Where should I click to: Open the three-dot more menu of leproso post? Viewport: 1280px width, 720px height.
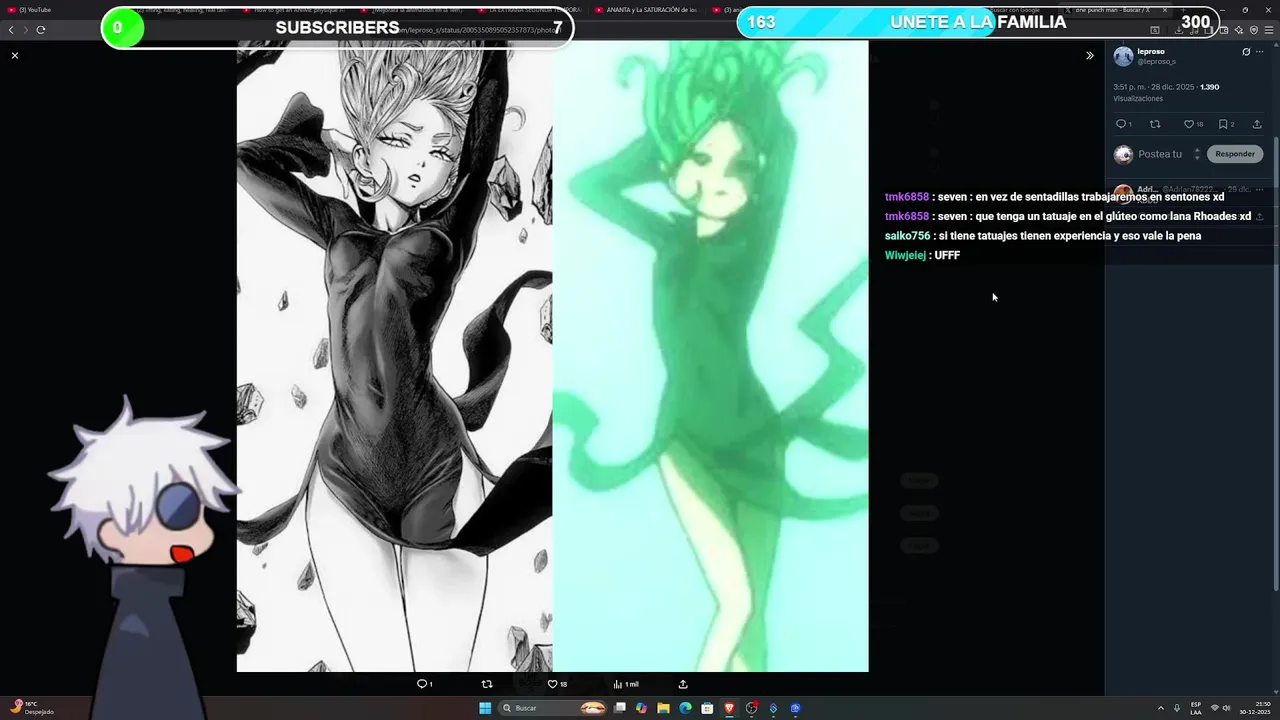(x=1260, y=52)
